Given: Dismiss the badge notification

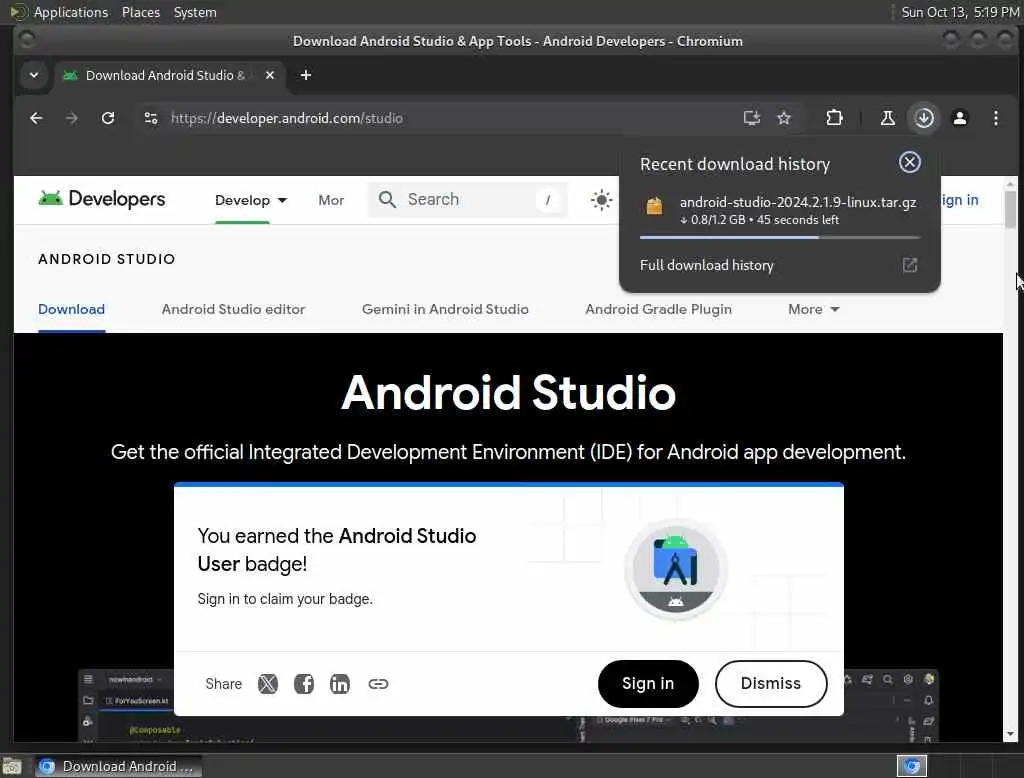Looking at the screenshot, I should tap(771, 683).
